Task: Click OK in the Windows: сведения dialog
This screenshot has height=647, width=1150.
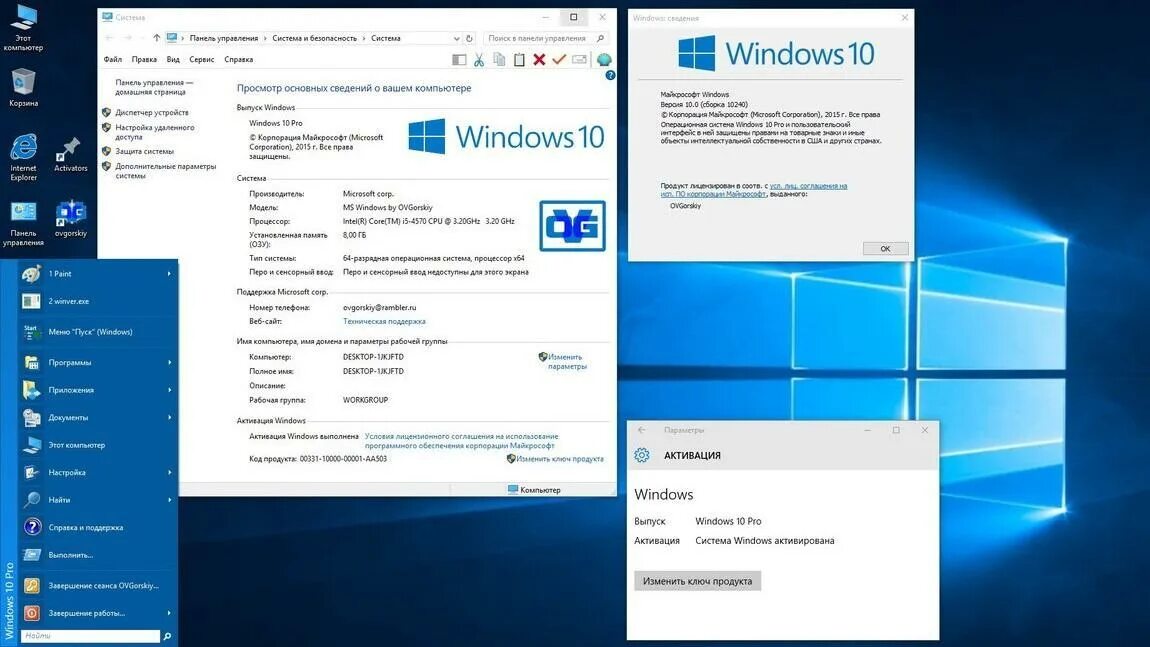Action: pos(885,249)
